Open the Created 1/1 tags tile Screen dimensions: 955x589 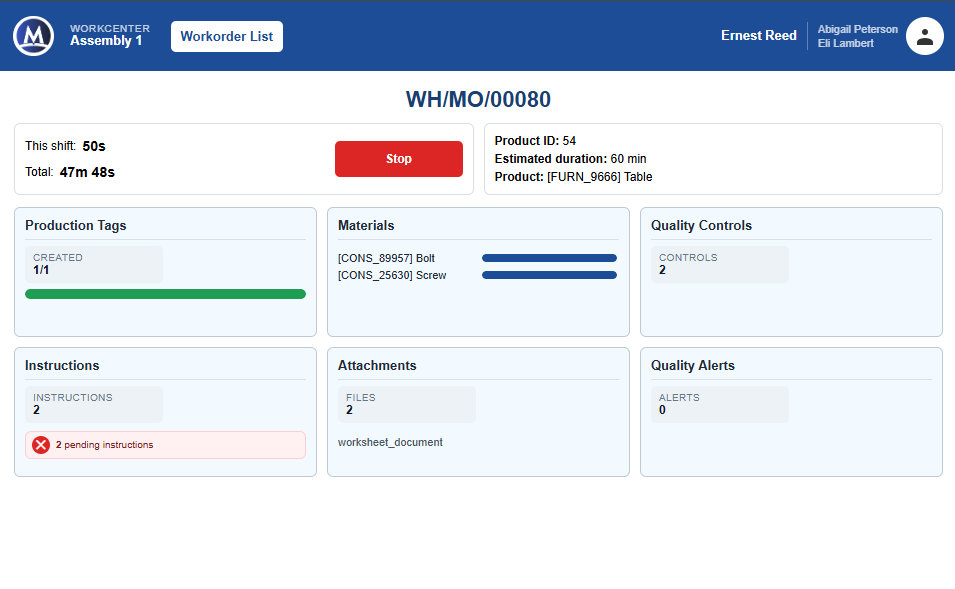(94, 264)
